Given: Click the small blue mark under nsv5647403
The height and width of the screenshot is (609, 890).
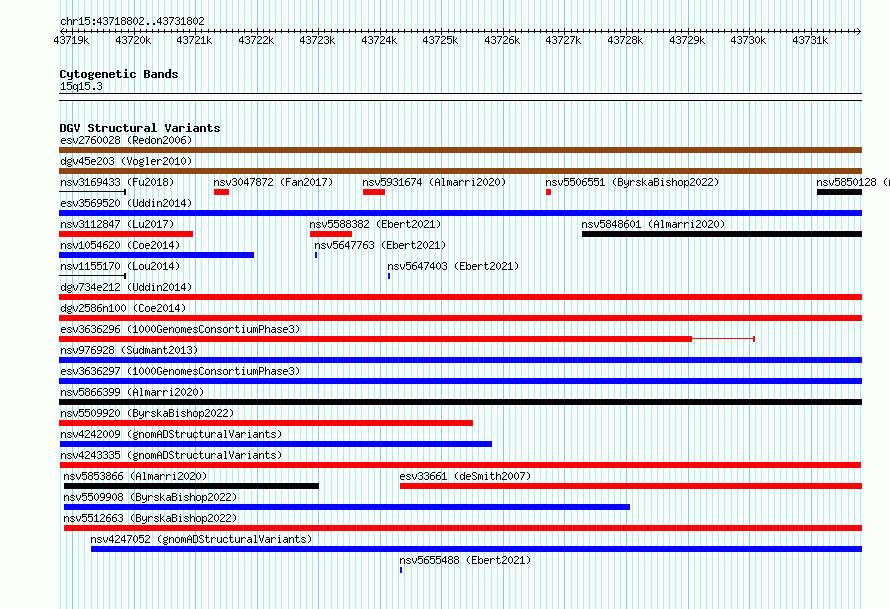Looking at the screenshot, I should [389, 276].
